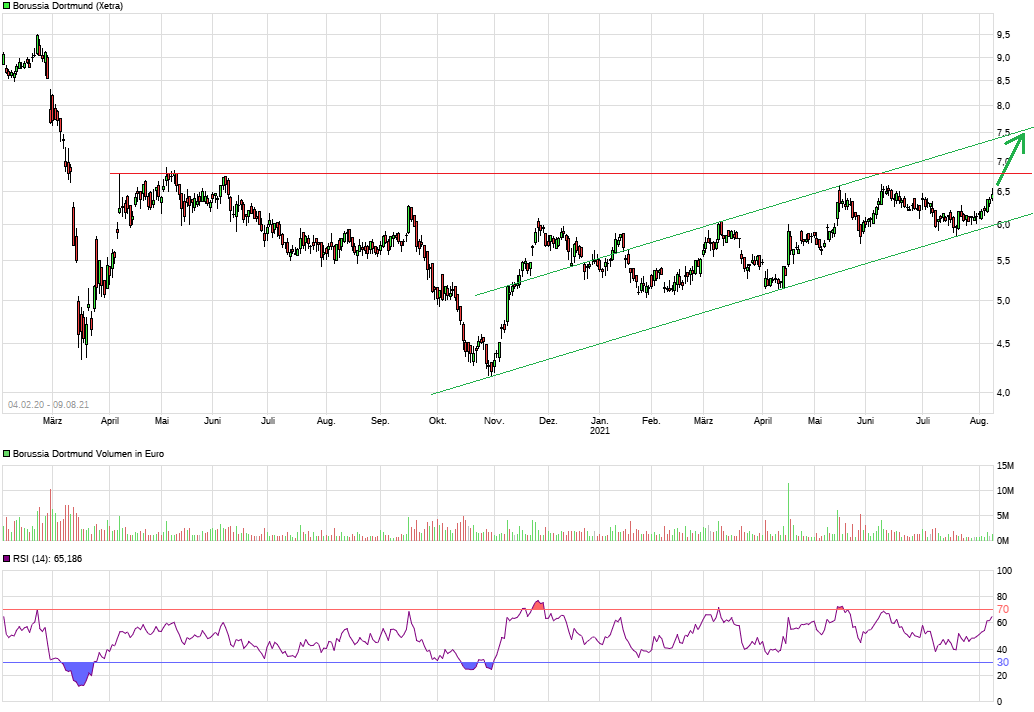The image size is (1034, 712).
Task: Click the 9,5 price axis label
Action: pos(1003,34)
